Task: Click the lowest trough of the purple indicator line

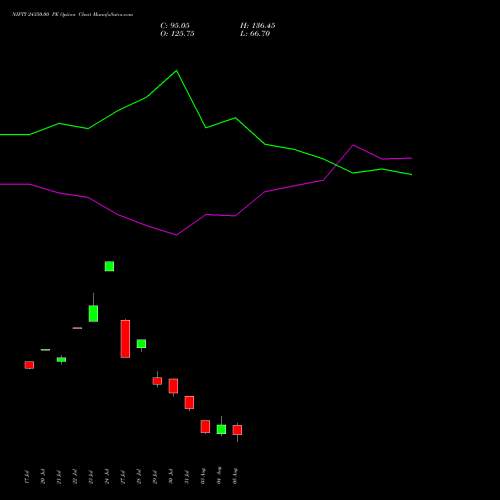Action: 176,235
